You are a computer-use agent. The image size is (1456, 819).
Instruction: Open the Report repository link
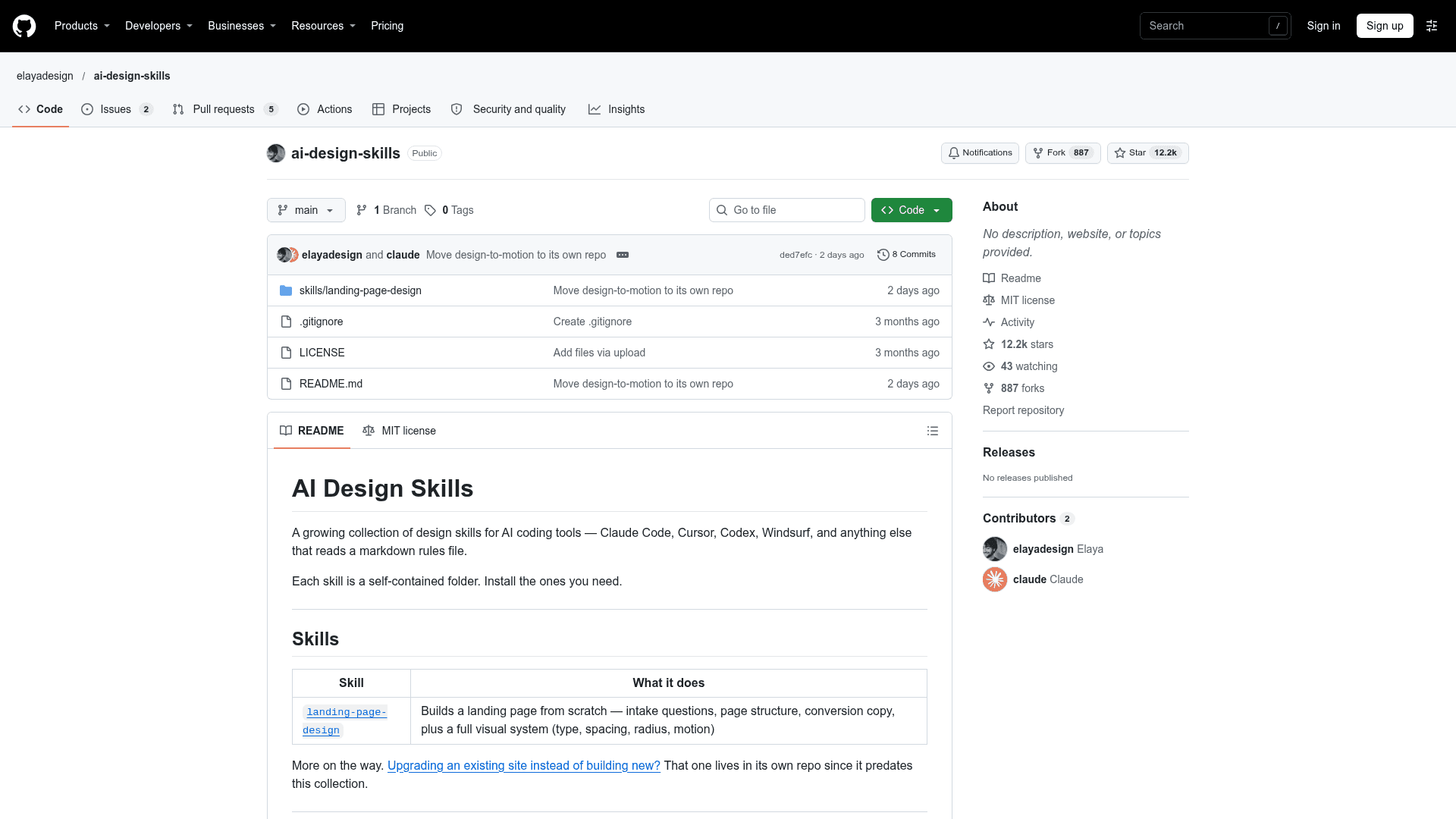pos(1023,410)
